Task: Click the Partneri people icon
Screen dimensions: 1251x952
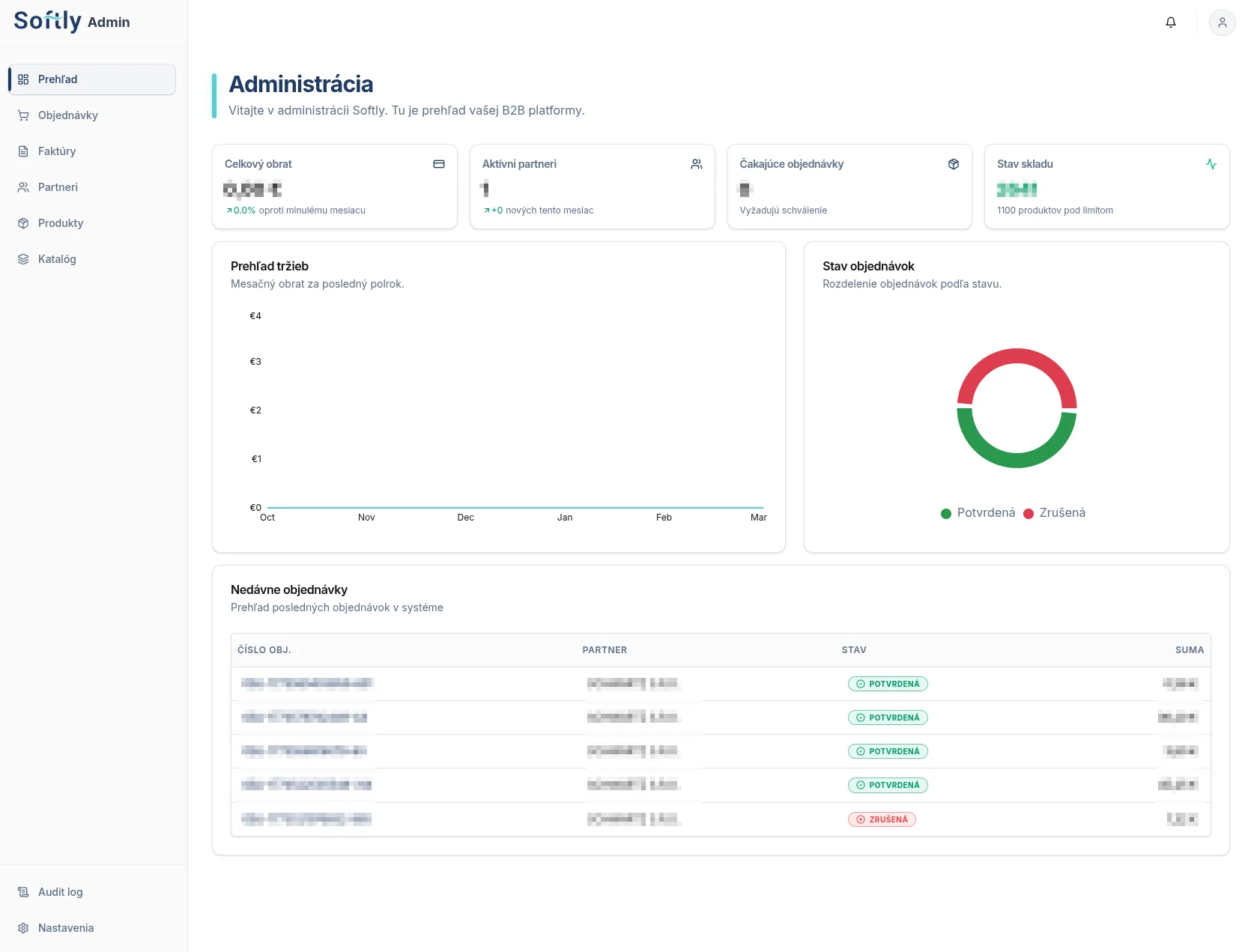Action: pos(23,187)
